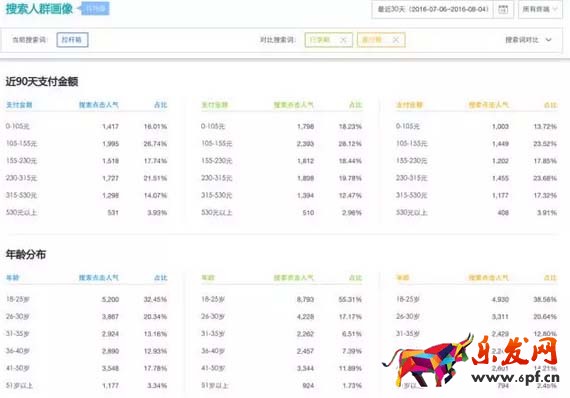Screen dimensions: 570x398
Task: Click the percentage 28.12%
Action: click(350, 144)
